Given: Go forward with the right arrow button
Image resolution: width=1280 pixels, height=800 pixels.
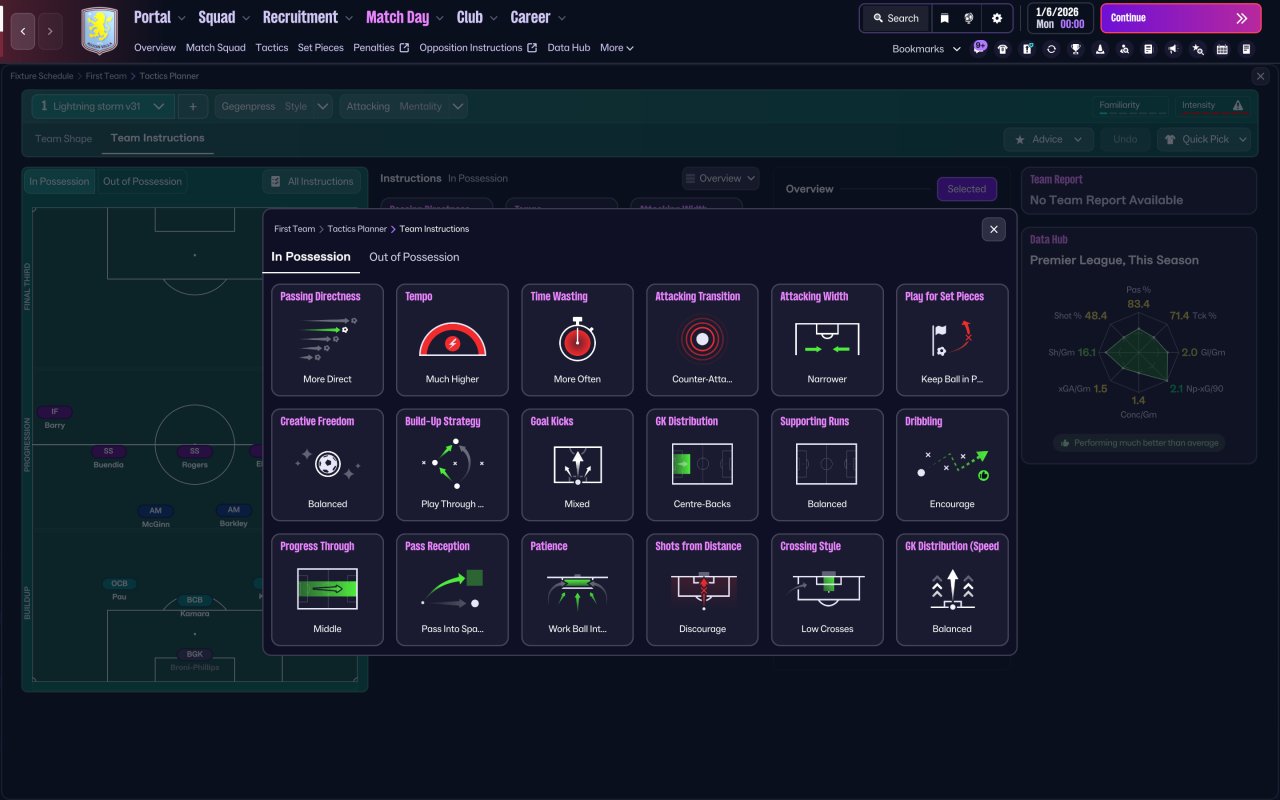Looking at the screenshot, I should tap(50, 31).
